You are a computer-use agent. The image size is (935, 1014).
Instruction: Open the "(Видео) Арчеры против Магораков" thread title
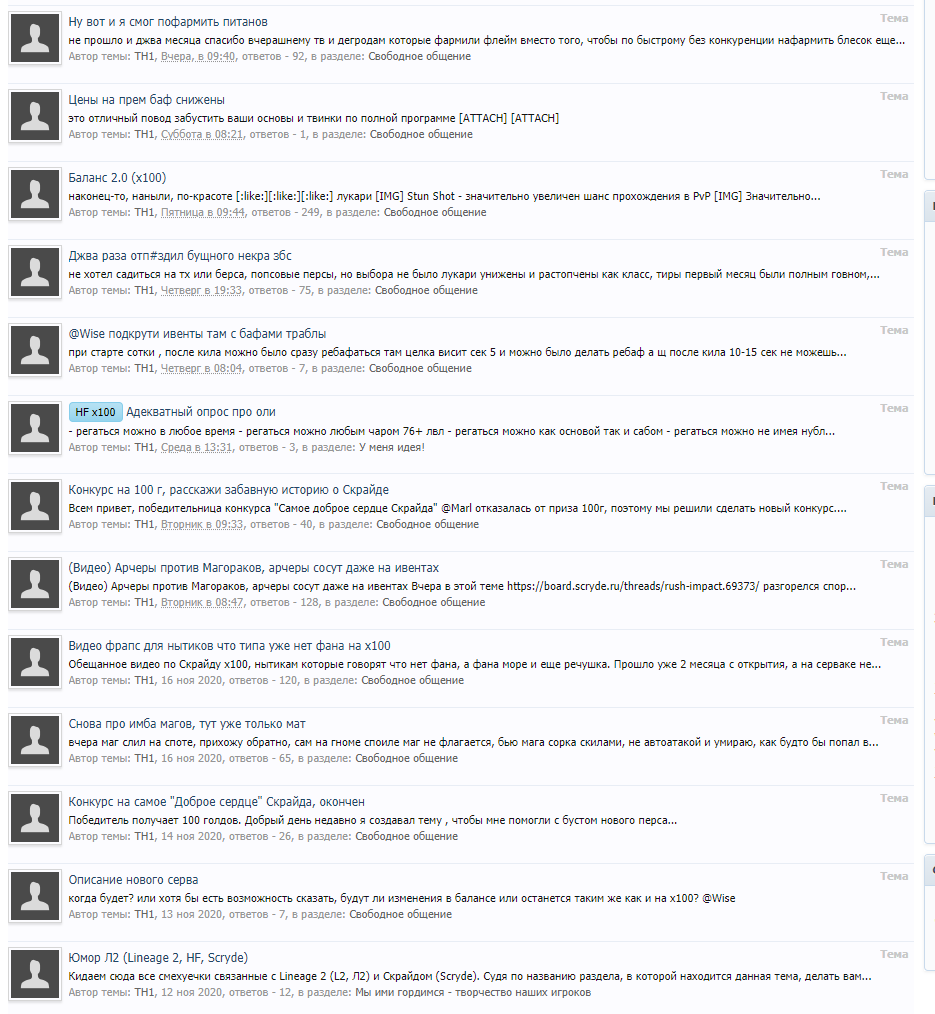(253, 568)
